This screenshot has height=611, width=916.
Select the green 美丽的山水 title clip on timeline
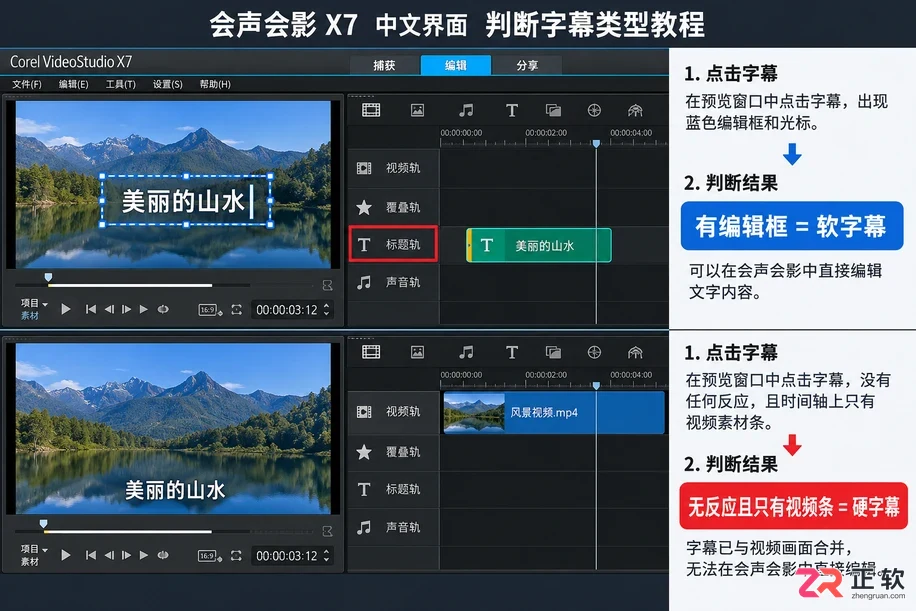click(539, 245)
